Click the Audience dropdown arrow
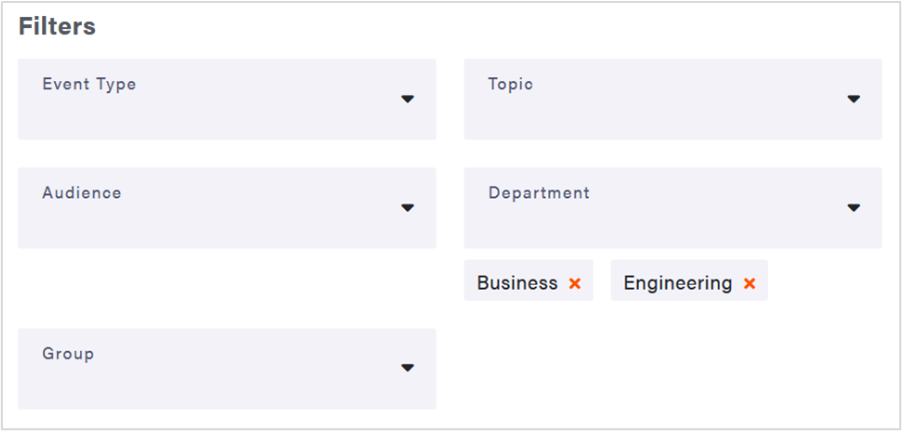Image resolution: width=902 pixels, height=431 pixels. tap(407, 208)
